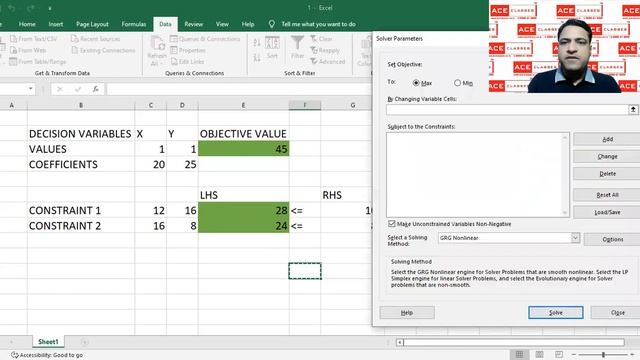Switch to Formulas tab
The image size is (640, 360).
[x=133, y=24]
